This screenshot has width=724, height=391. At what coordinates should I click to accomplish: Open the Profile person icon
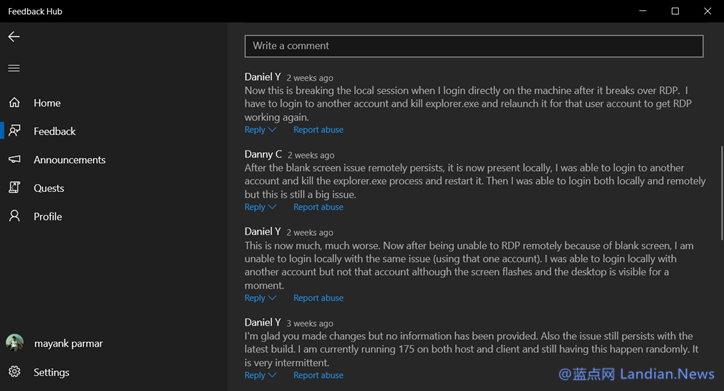[15, 216]
